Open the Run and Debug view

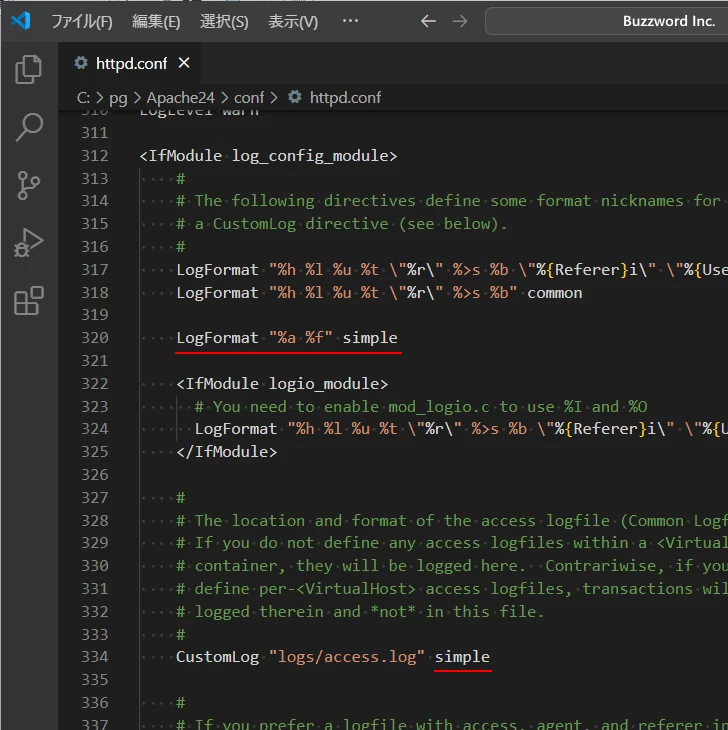(x=29, y=243)
